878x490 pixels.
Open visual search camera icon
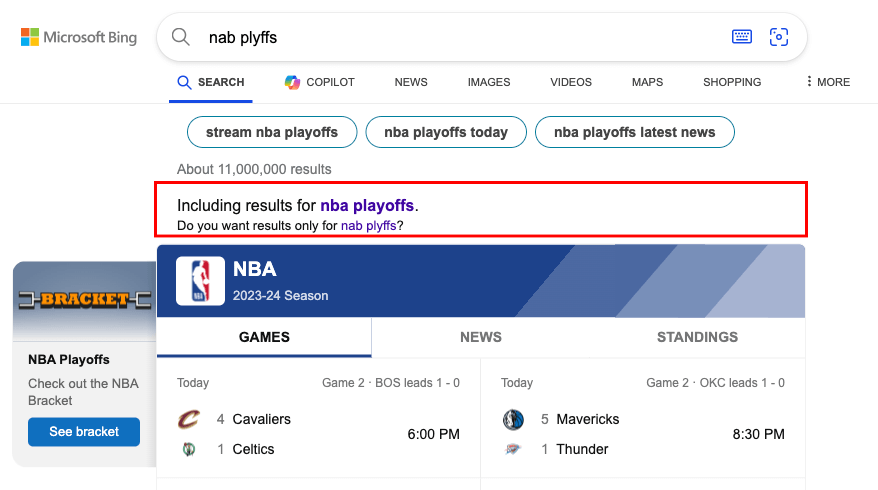coord(778,37)
